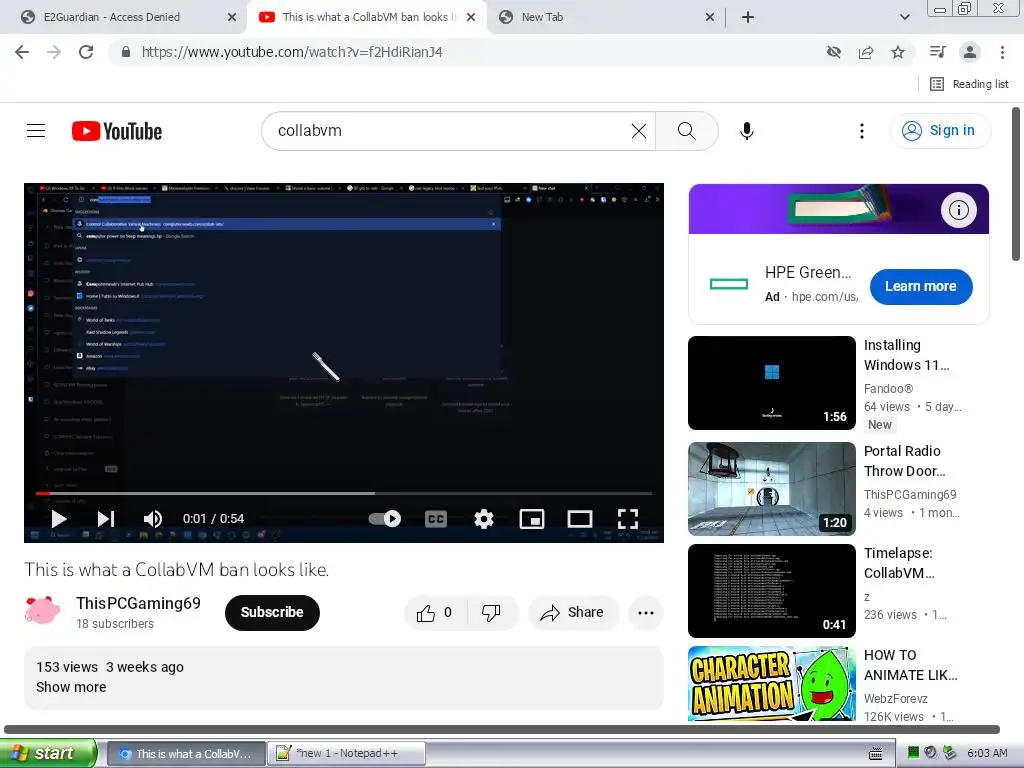The height and width of the screenshot is (768, 1024).
Task: Enter full screen mode
Action: (628, 519)
